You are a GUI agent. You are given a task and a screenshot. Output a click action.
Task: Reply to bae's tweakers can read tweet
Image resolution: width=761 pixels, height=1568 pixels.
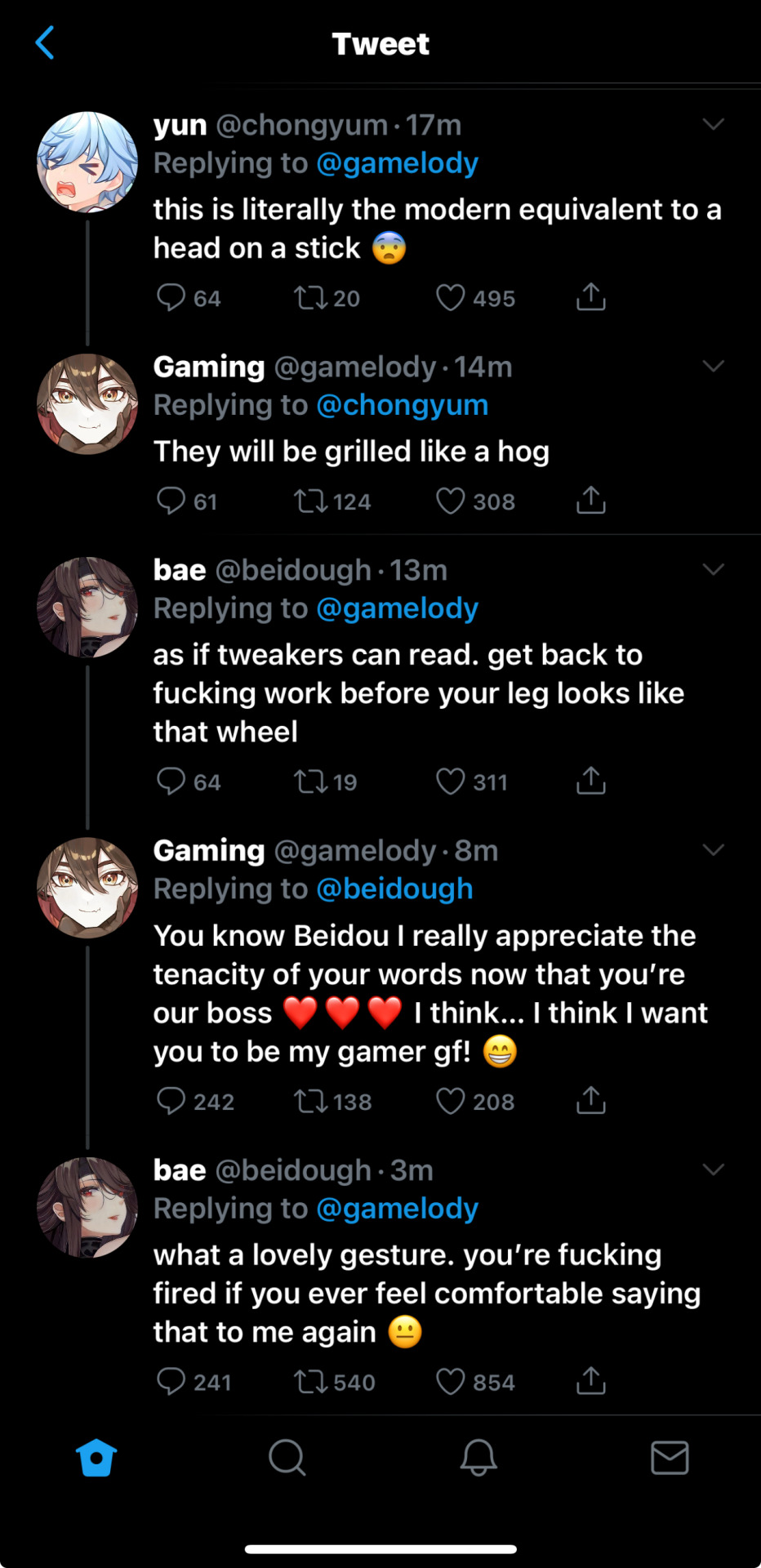(x=171, y=782)
